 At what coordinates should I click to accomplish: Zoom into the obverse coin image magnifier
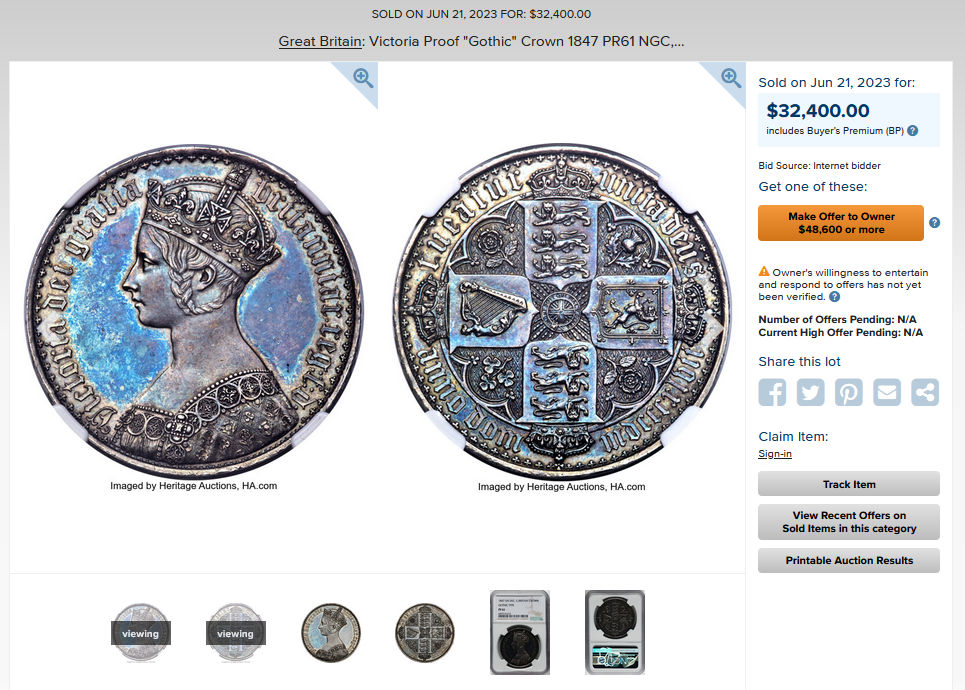362,78
